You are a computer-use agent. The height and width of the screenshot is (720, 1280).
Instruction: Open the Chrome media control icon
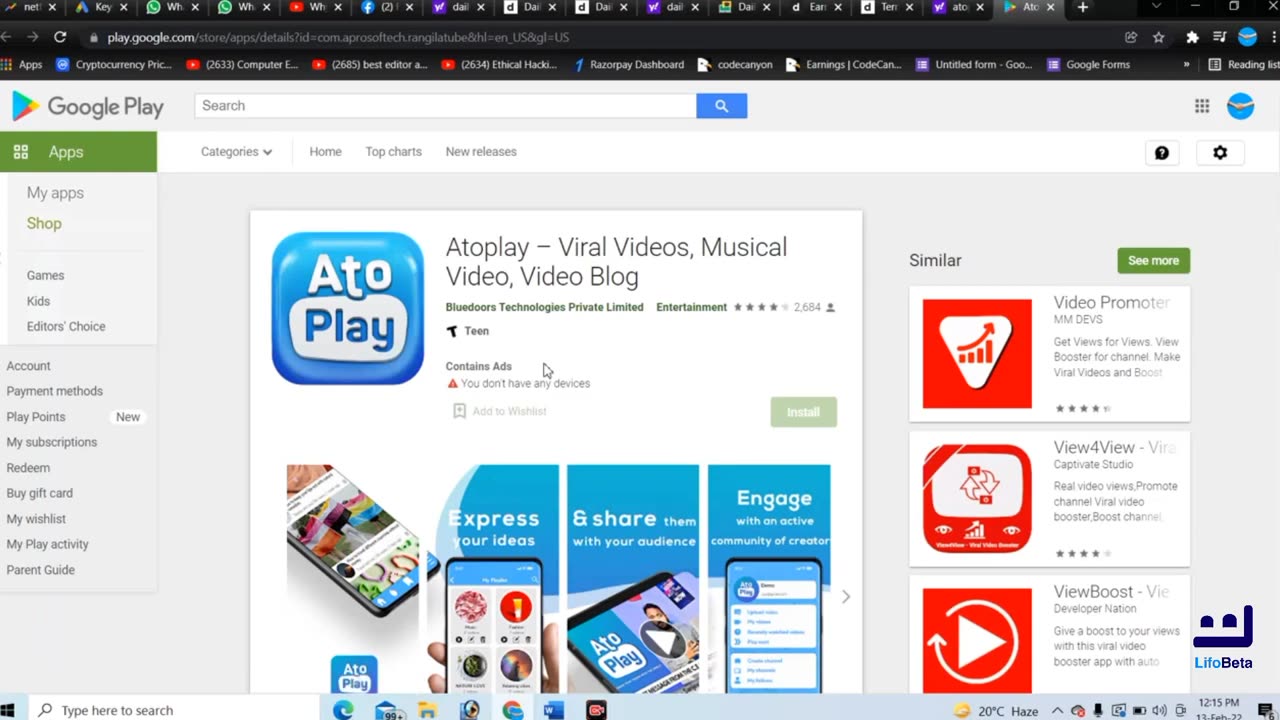[1219, 37]
